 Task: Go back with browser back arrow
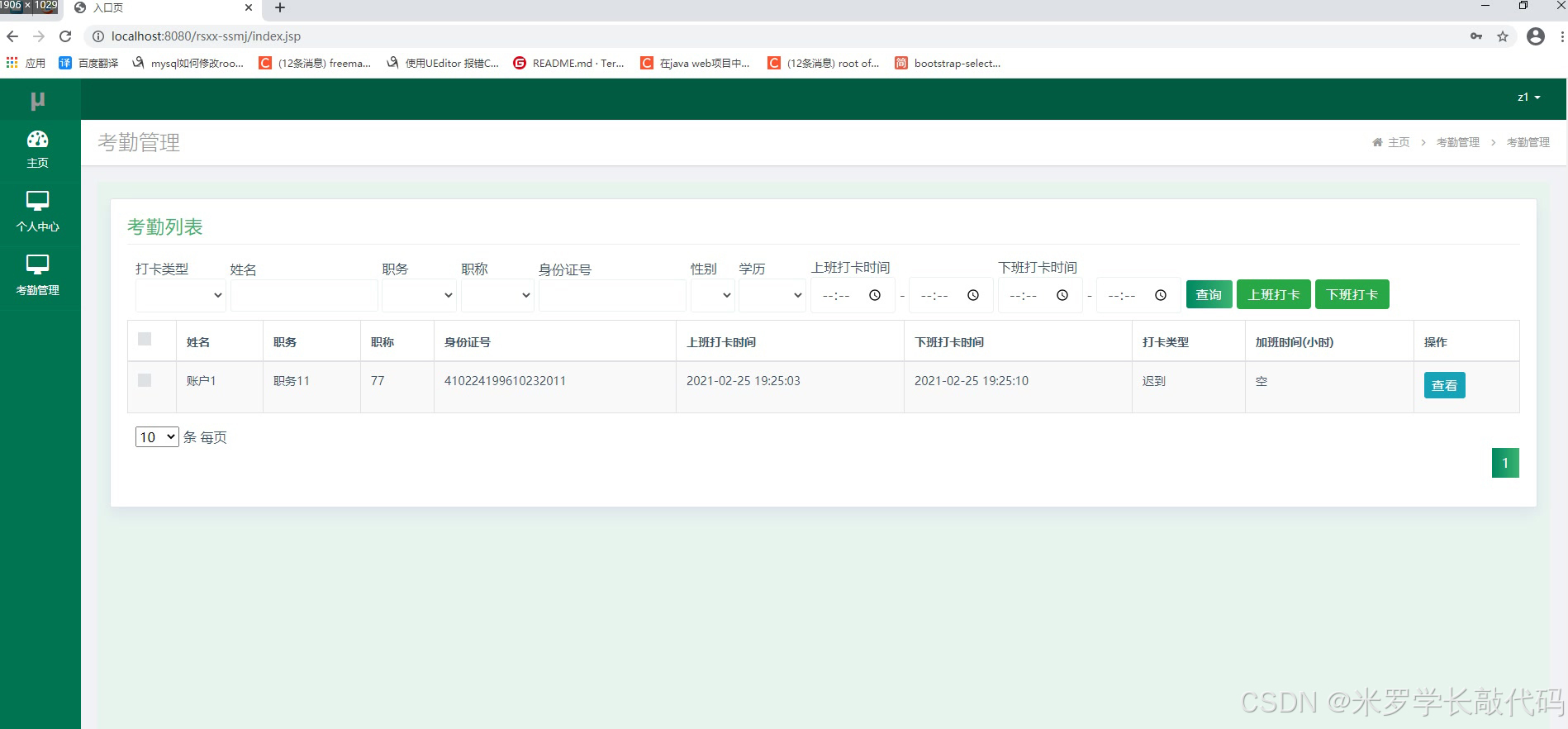click(12, 36)
